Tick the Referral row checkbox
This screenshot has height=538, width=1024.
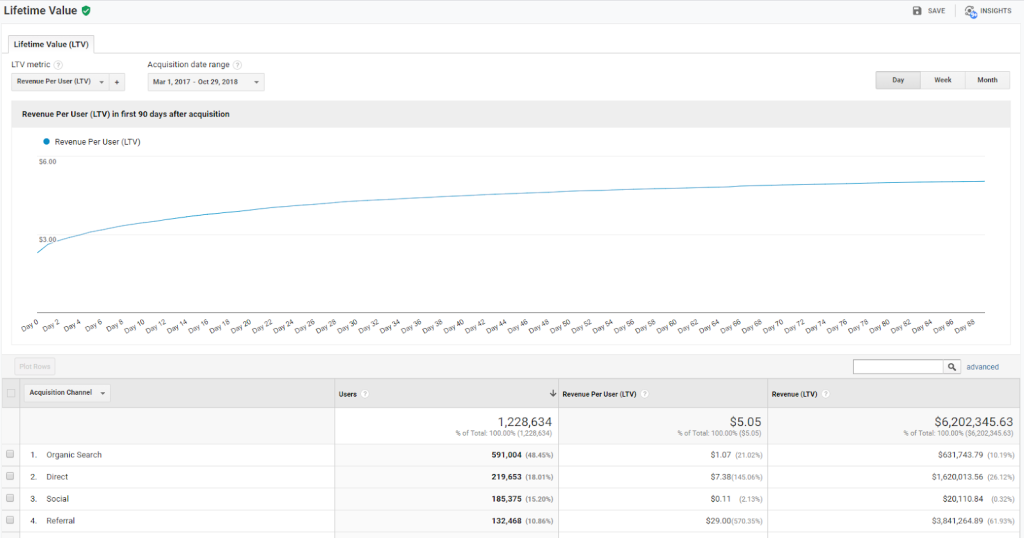[x=10, y=520]
